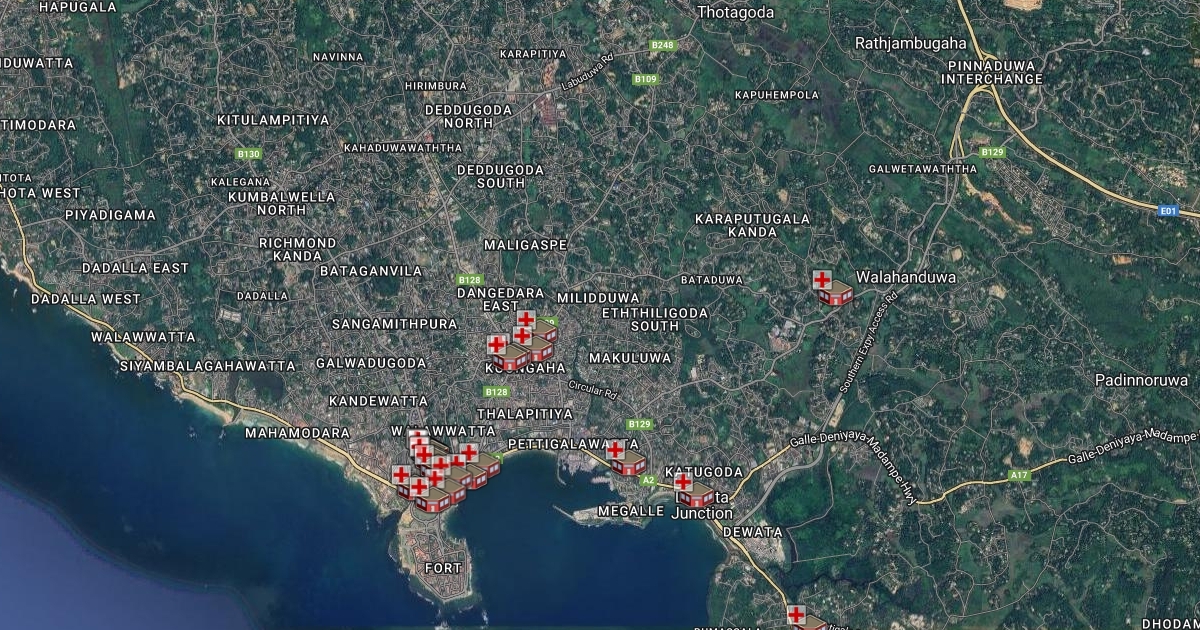This screenshot has width=1200, height=630.
Task: Click the hospital marker near Walahanduwa
Action: [x=831, y=288]
